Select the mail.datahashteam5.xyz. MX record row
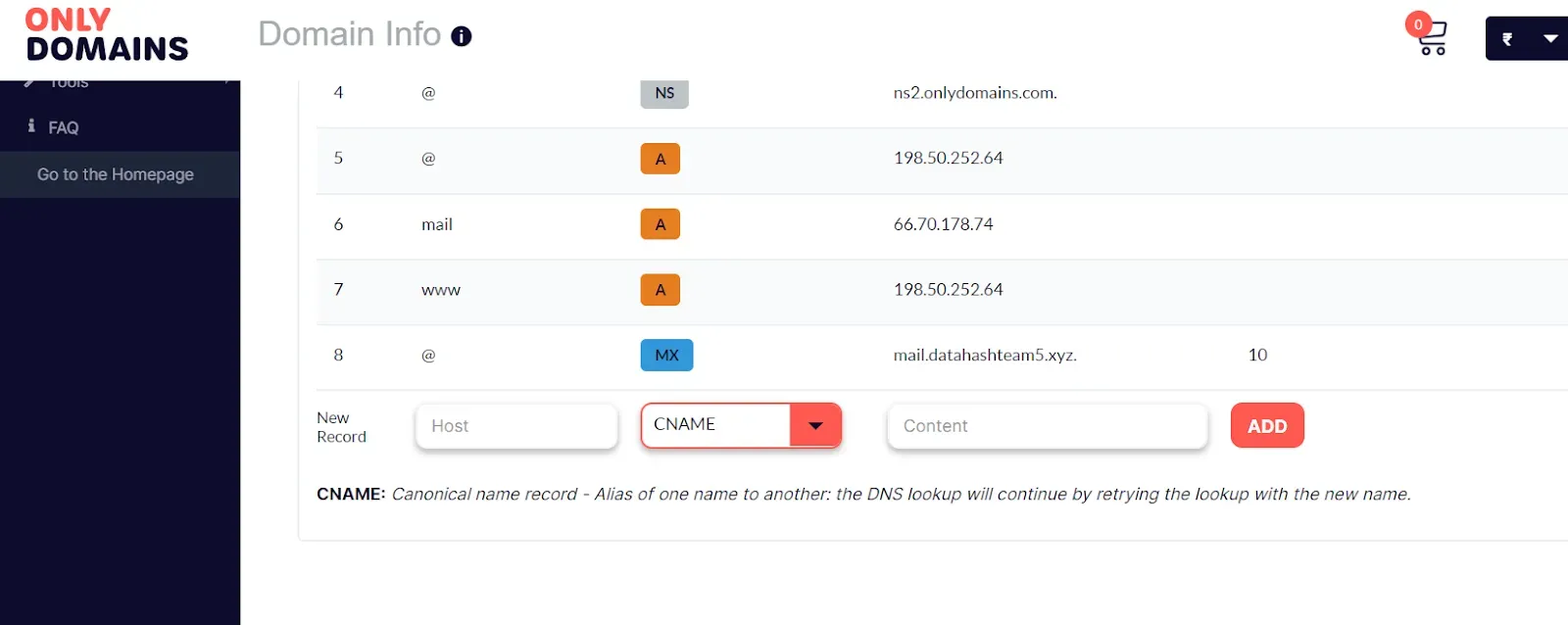The image size is (1568, 625). pos(942,356)
